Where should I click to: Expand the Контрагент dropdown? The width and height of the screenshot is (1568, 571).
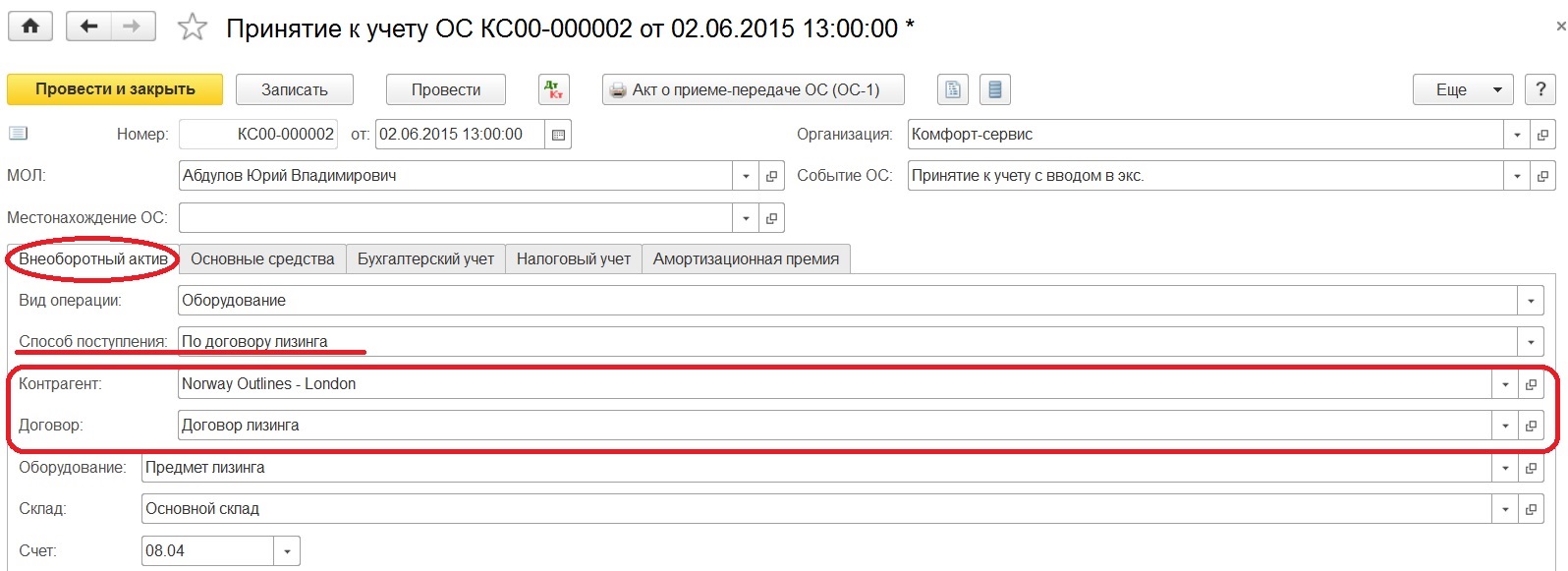click(x=1505, y=384)
